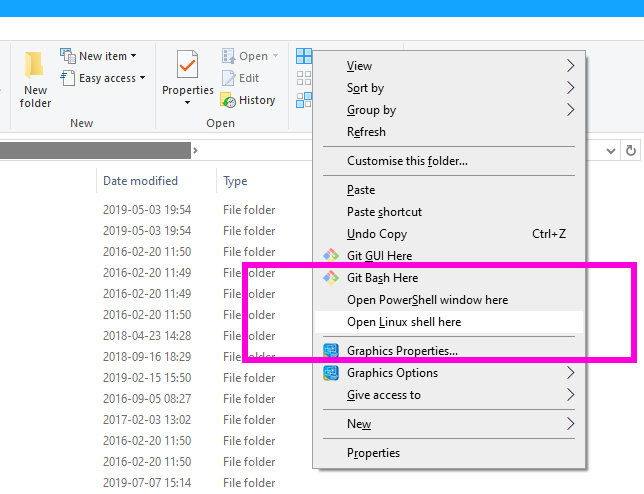Click the Invert selection icon in ribbon

point(304,100)
